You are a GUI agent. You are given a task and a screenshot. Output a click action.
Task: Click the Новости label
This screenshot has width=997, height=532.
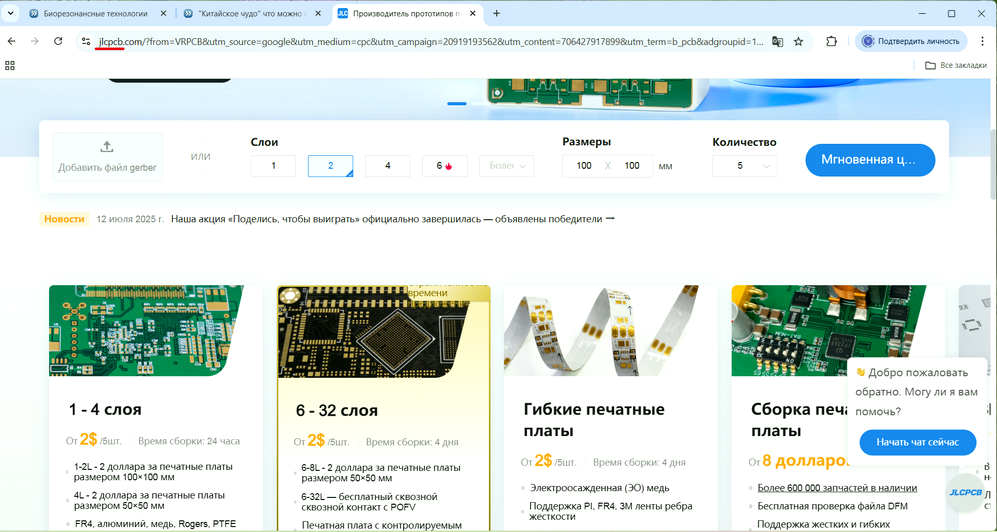click(x=64, y=219)
